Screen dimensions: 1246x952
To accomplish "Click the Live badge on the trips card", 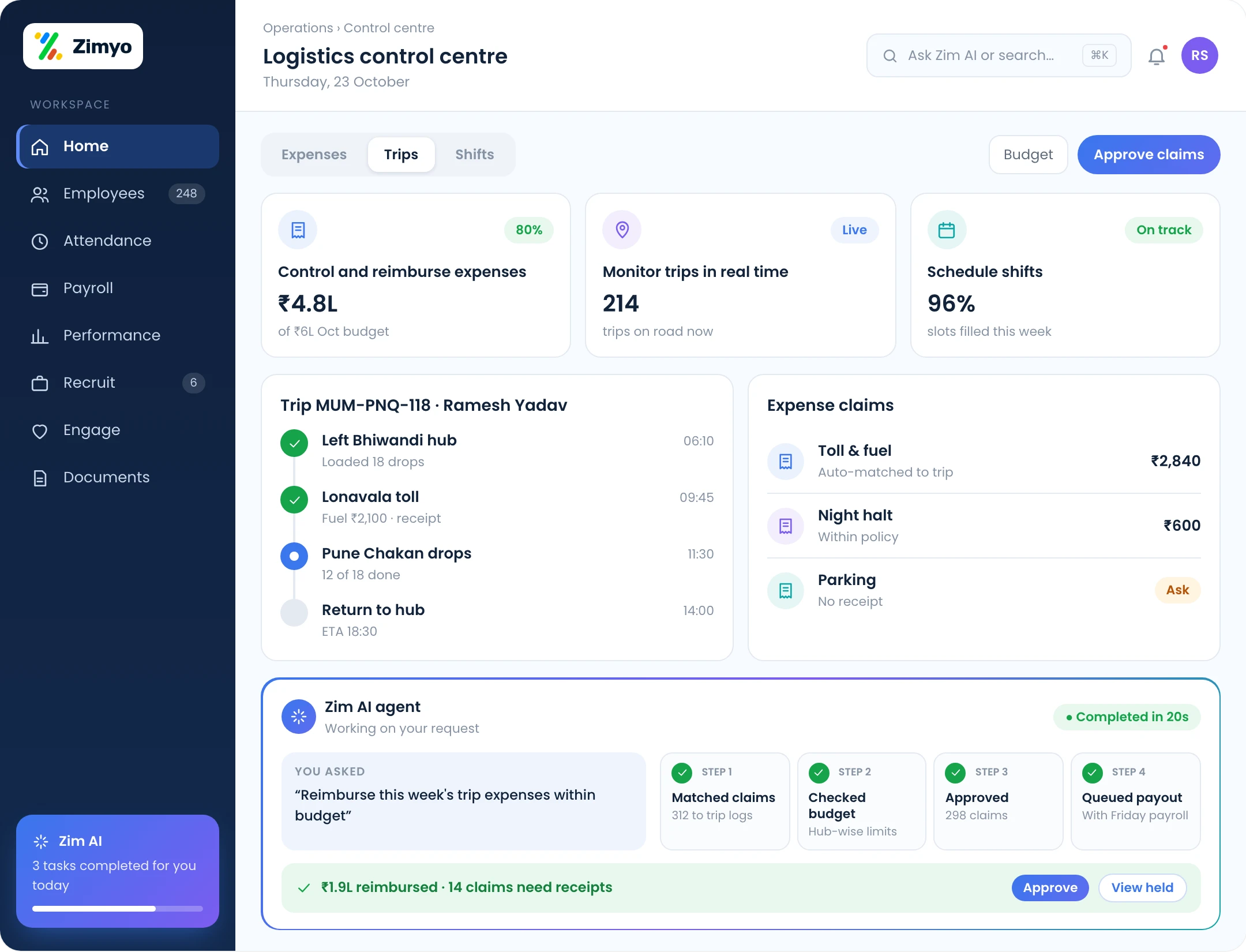I will coord(854,230).
